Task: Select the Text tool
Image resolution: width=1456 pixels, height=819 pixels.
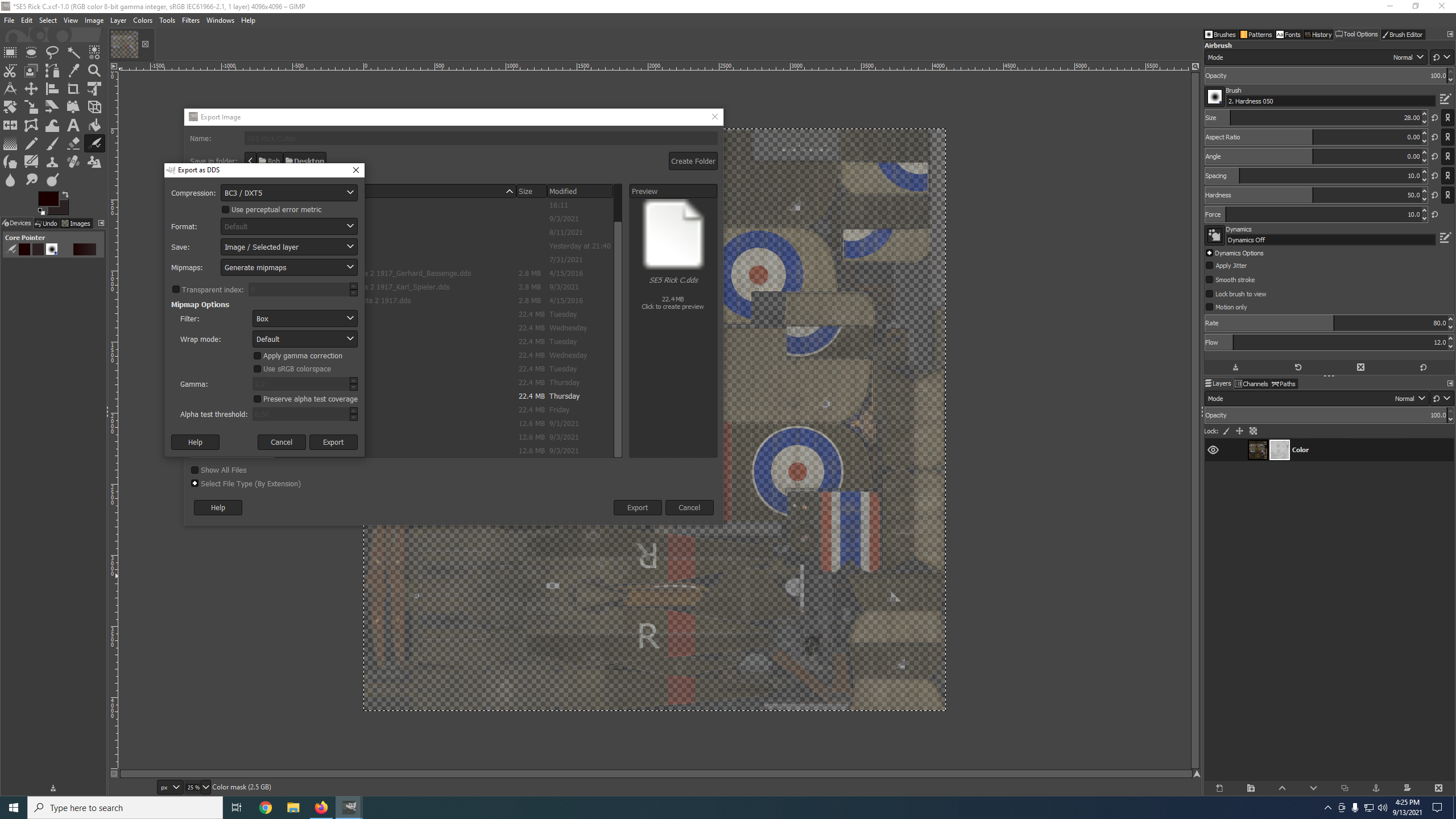Action: tap(73, 125)
